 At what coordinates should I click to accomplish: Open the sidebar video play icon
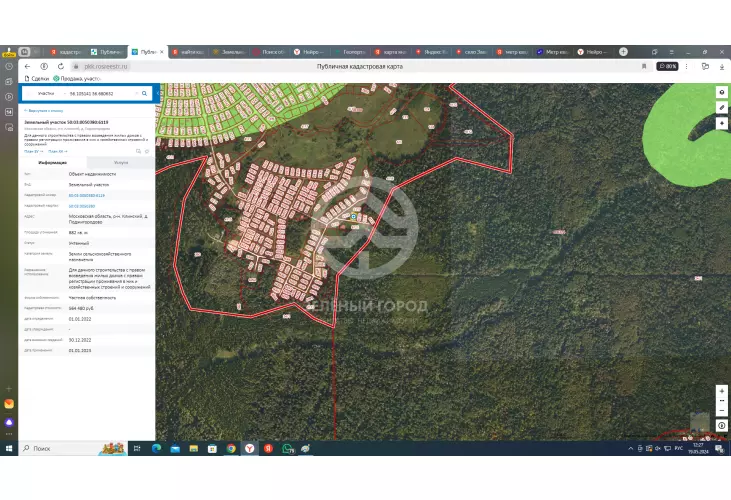coord(9,97)
